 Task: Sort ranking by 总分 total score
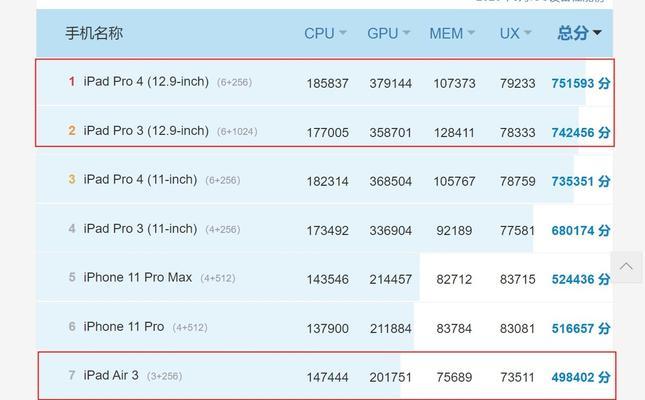point(580,33)
